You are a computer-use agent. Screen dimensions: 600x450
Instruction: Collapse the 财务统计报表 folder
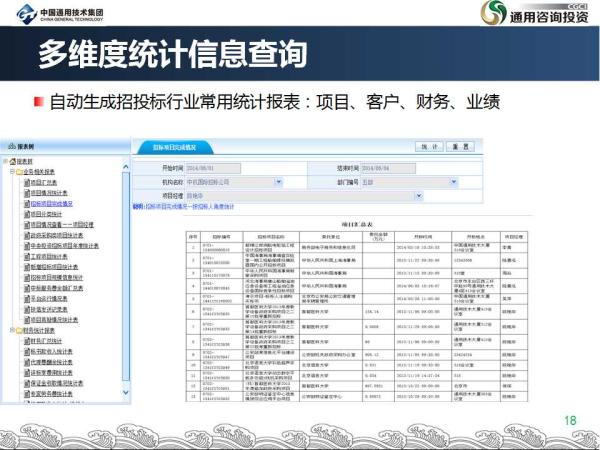pyautogui.click(x=10, y=328)
